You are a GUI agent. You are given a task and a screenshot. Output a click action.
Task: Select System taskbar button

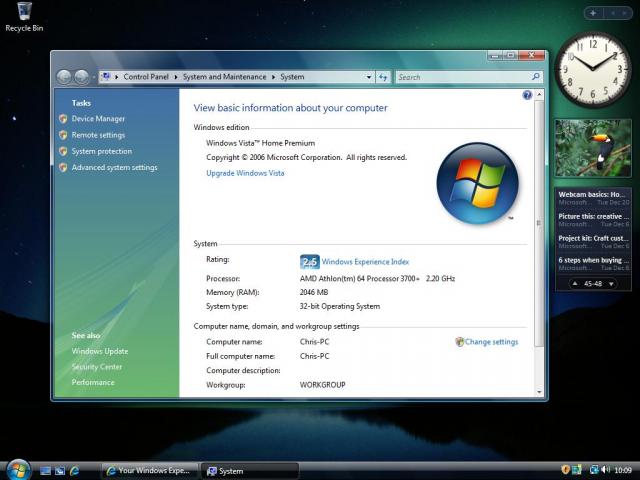click(x=250, y=471)
